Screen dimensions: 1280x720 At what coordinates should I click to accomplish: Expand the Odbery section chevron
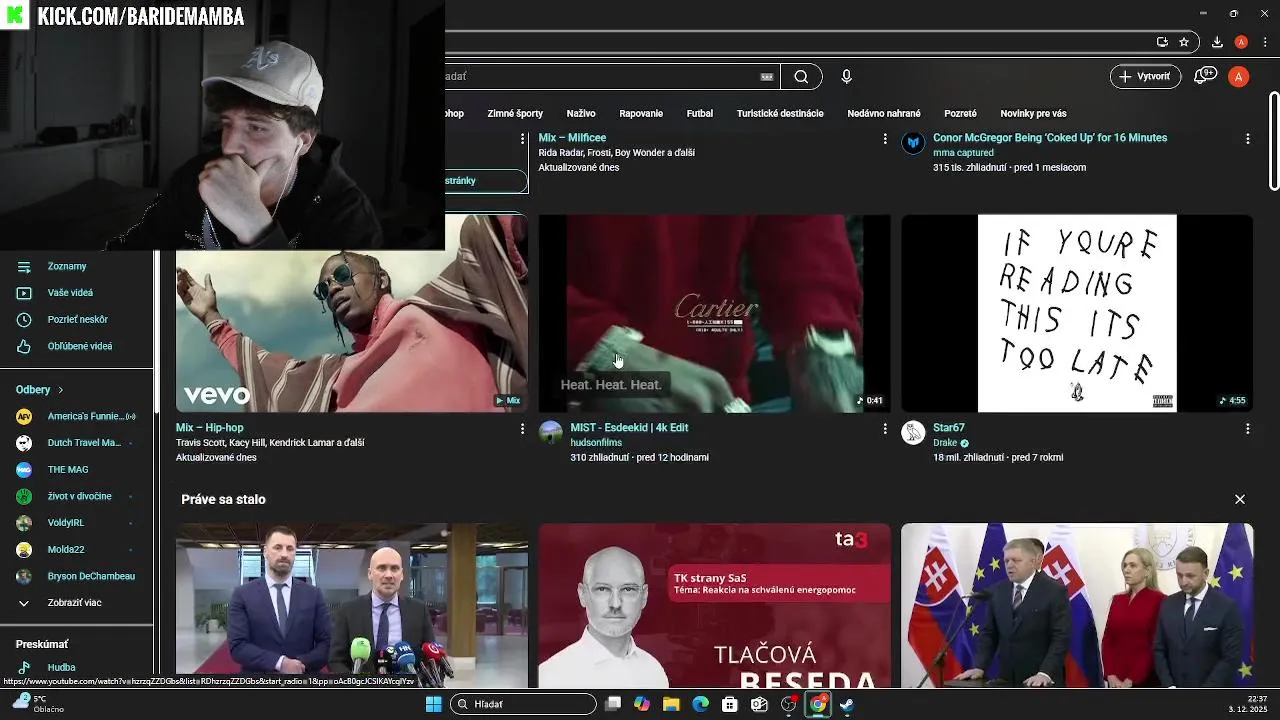click(x=60, y=390)
